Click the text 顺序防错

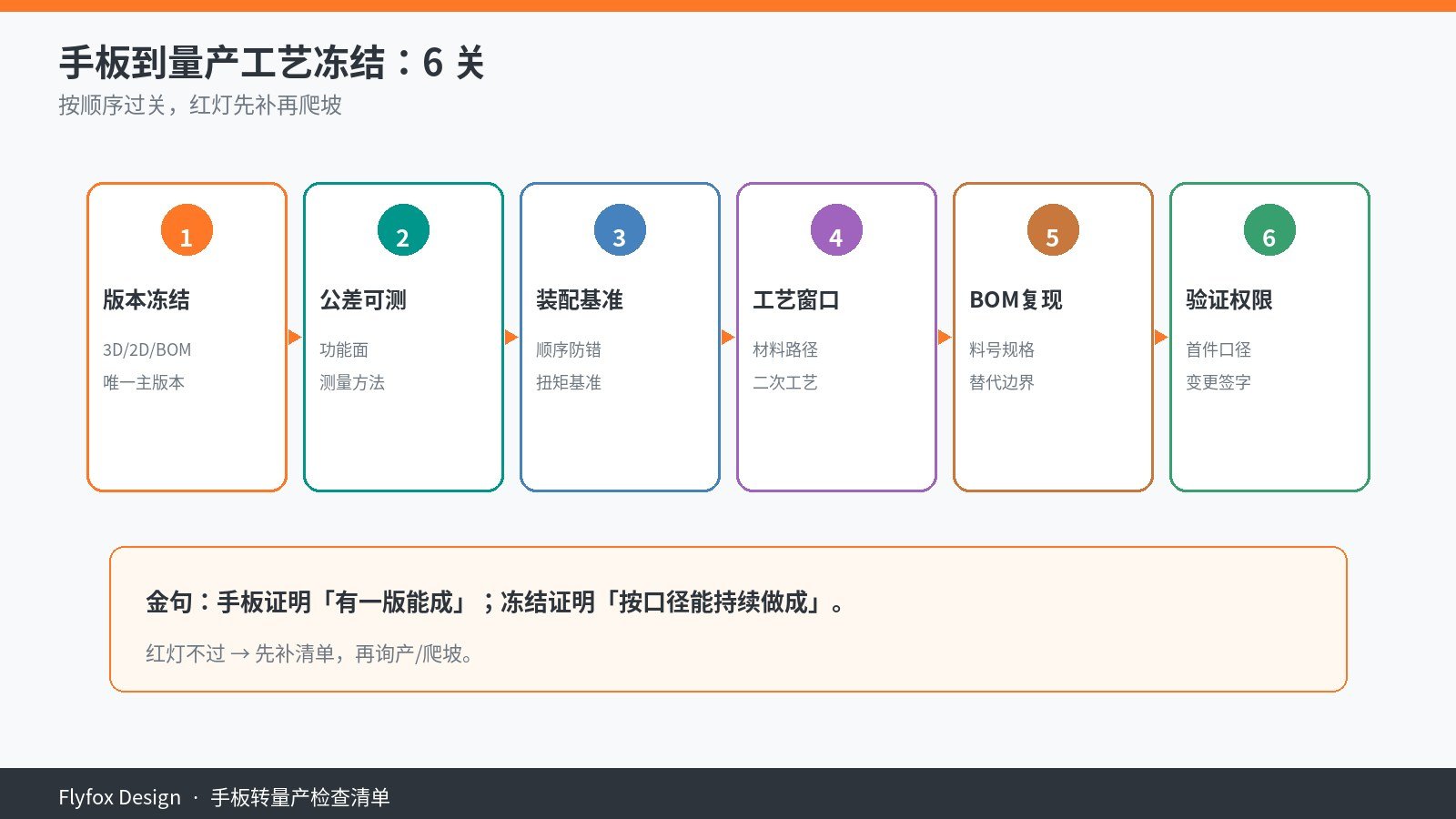pos(569,349)
